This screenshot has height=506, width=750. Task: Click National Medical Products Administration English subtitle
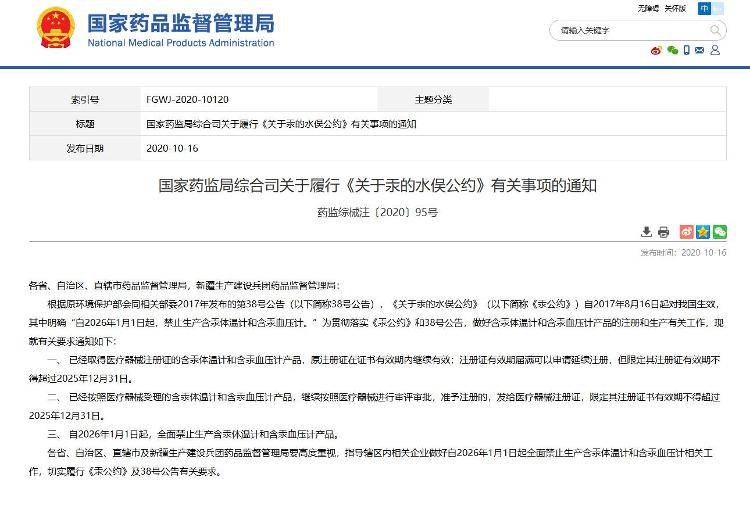pyautogui.click(x=181, y=43)
